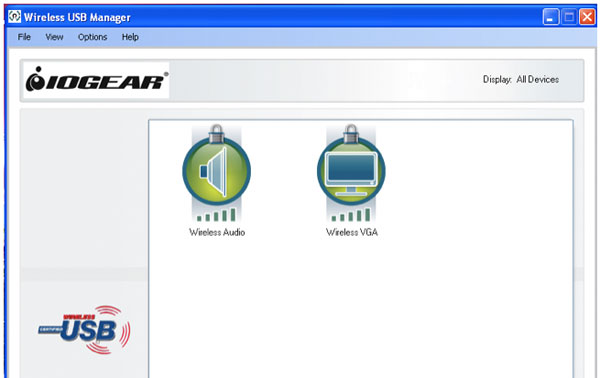Close the Wireless USB Manager window
This screenshot has width=600, height=378.
coord(587,17)
